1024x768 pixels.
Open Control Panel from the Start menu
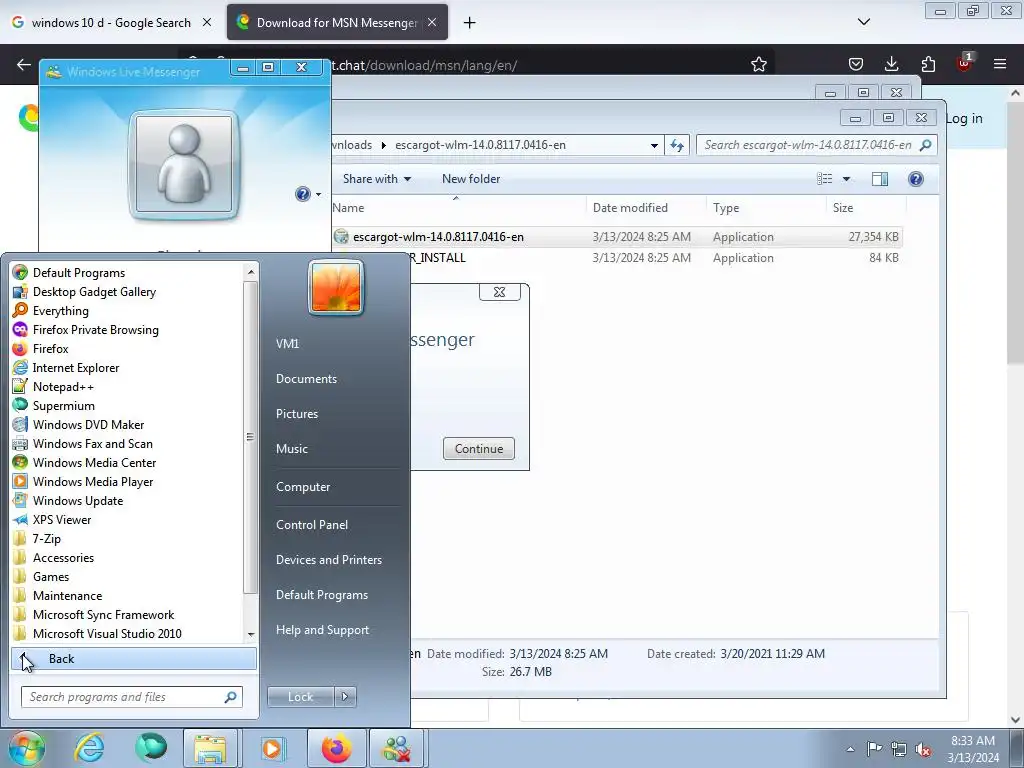coord(312,525)
